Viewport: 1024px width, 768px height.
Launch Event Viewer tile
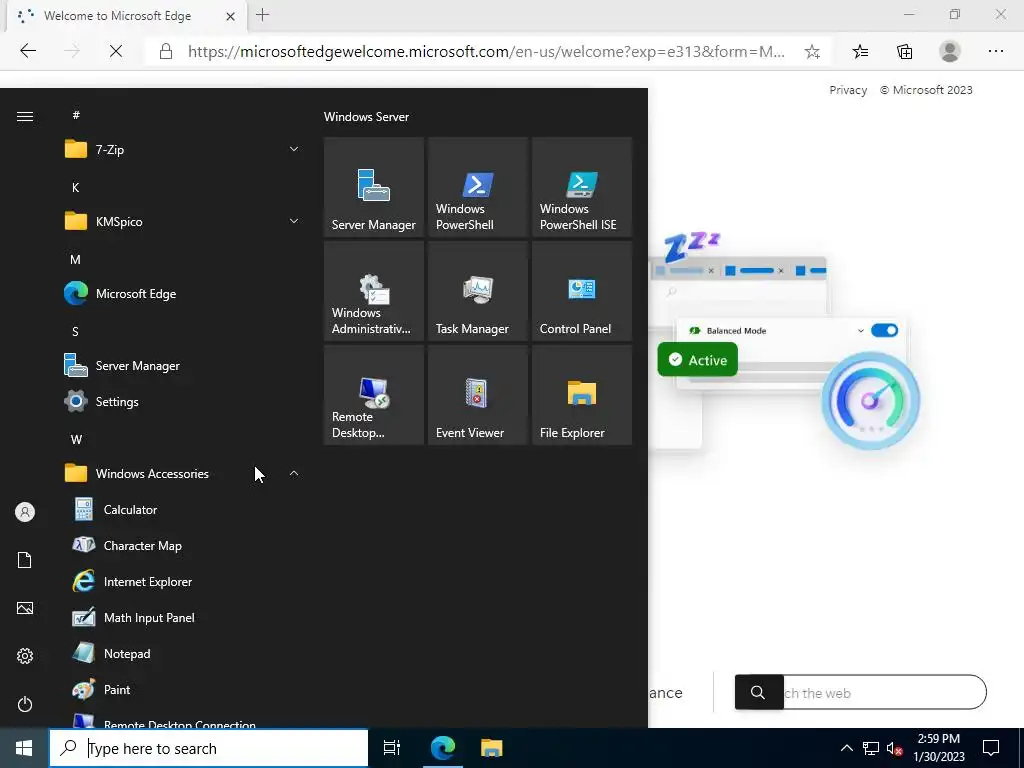point(477,395)
